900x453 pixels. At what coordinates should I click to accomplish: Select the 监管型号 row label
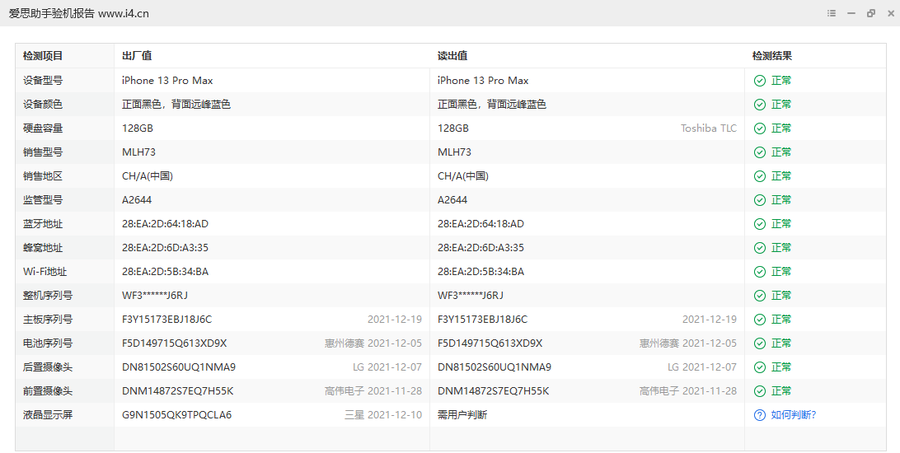(43, 200)
